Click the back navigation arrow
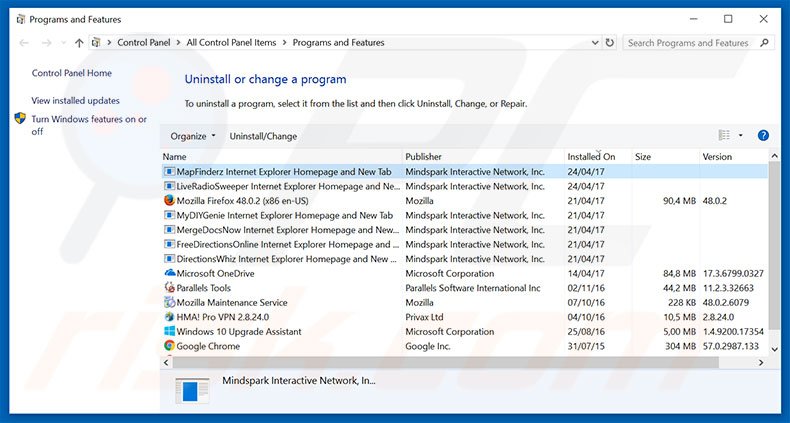The height and width of the screenshot is (423, 790). coord(24,43)
